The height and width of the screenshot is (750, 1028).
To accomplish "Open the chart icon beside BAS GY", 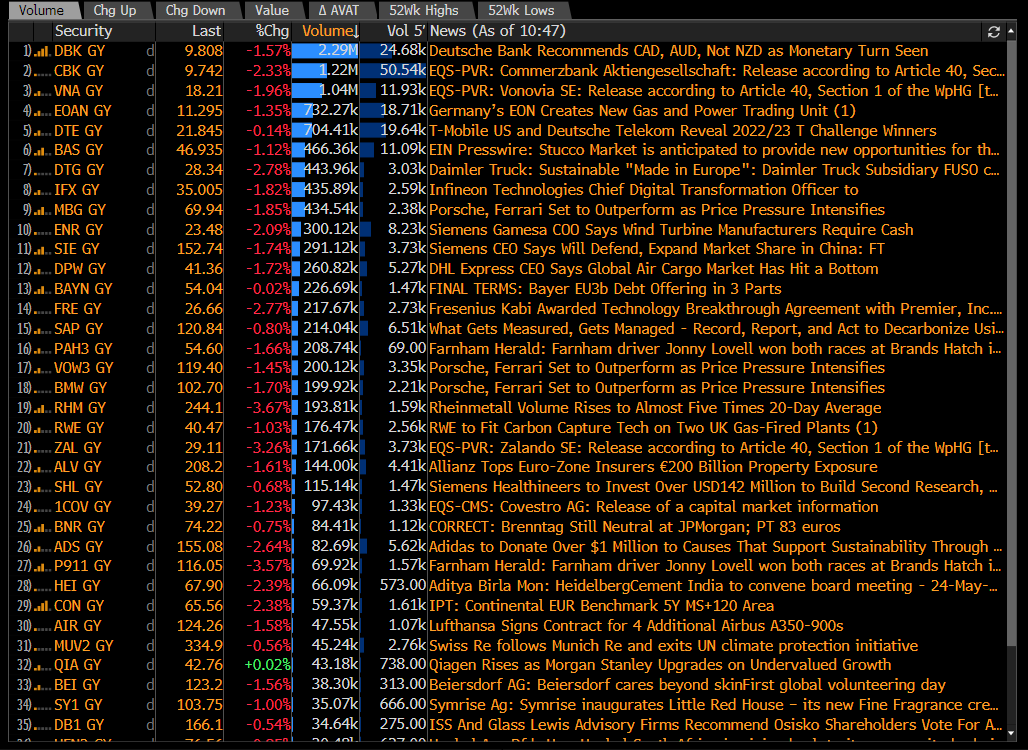I will coord(42,150).
